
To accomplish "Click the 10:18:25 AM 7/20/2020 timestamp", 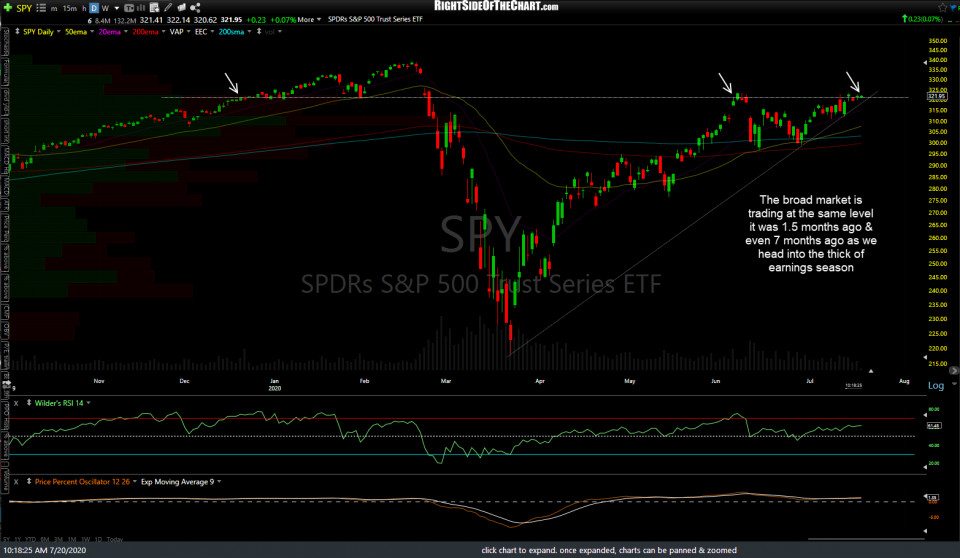I will (45, 550).
